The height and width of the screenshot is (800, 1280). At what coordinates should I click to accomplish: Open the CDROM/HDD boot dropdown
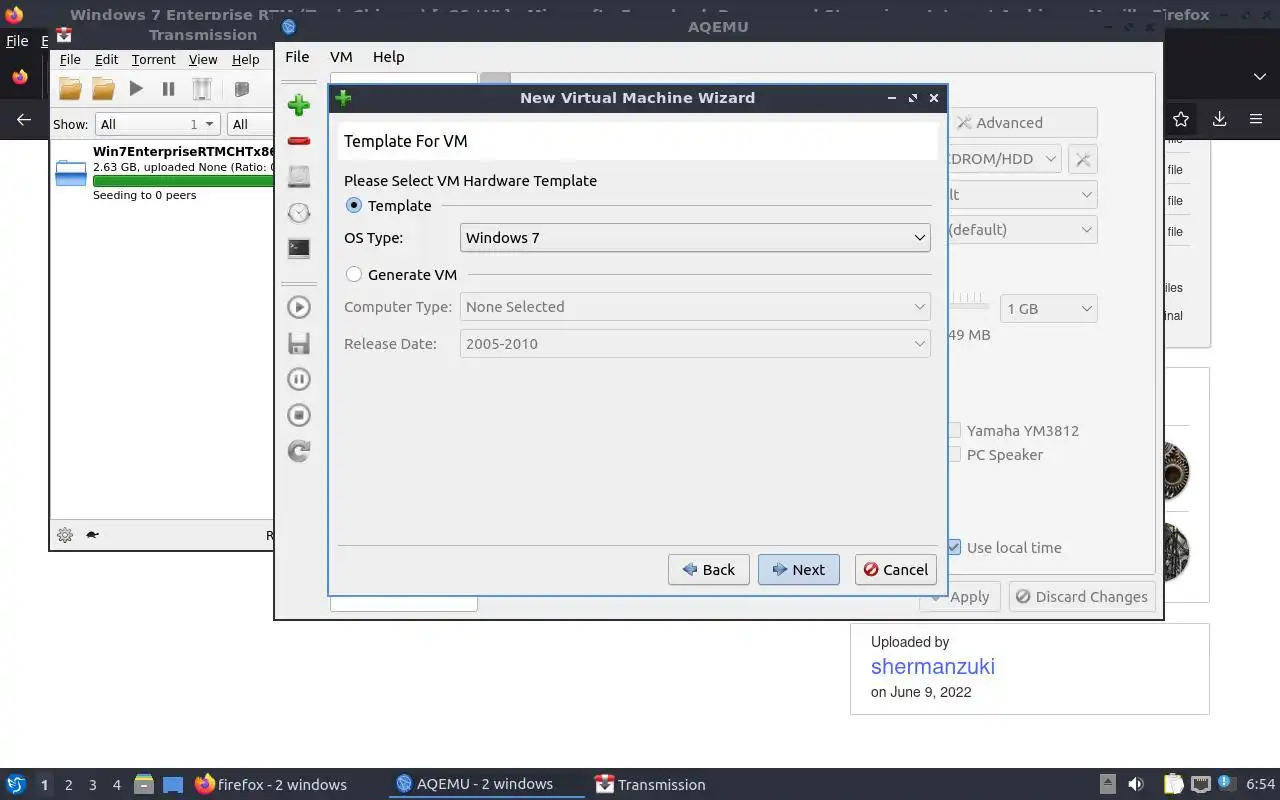click(x=1004, y=159)
